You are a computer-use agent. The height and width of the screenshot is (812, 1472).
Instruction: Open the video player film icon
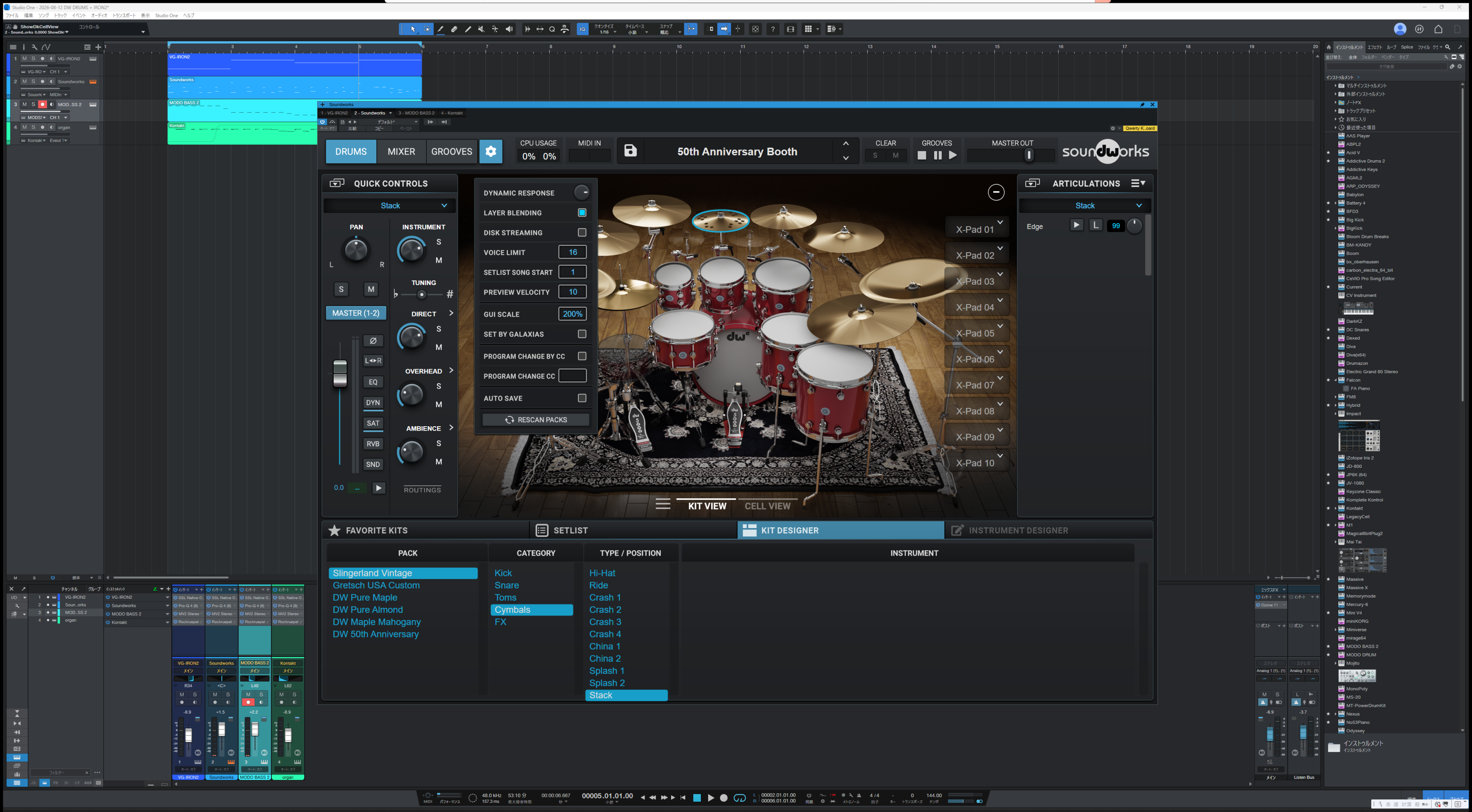(791, 29)
